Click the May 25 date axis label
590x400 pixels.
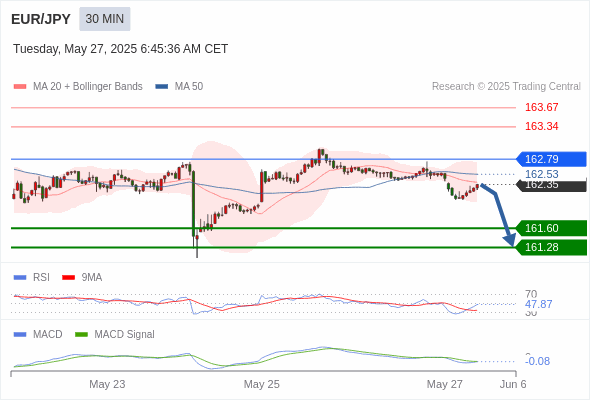[262, 384]
